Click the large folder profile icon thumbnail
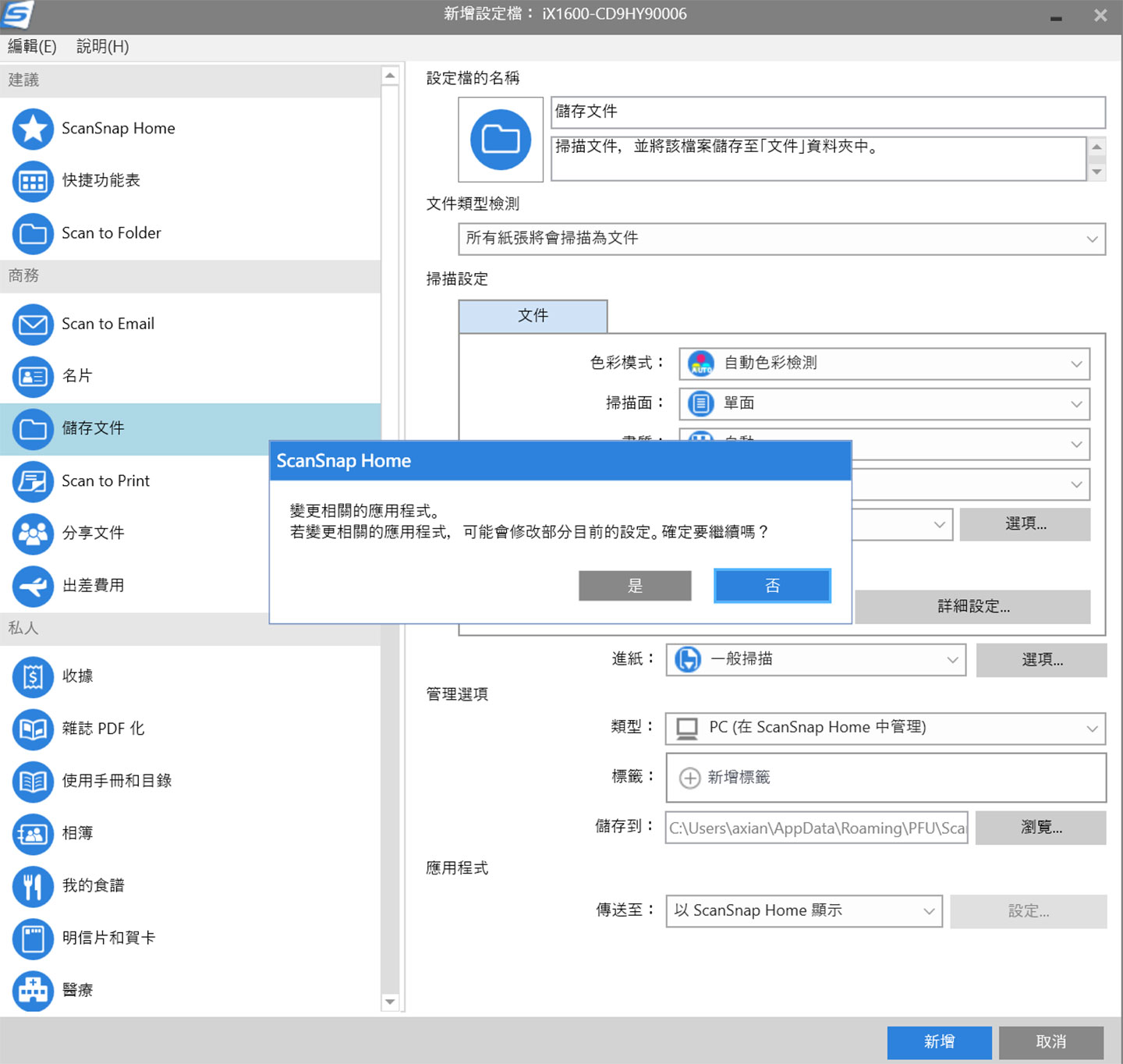1123x1064 pixels. 501,140
